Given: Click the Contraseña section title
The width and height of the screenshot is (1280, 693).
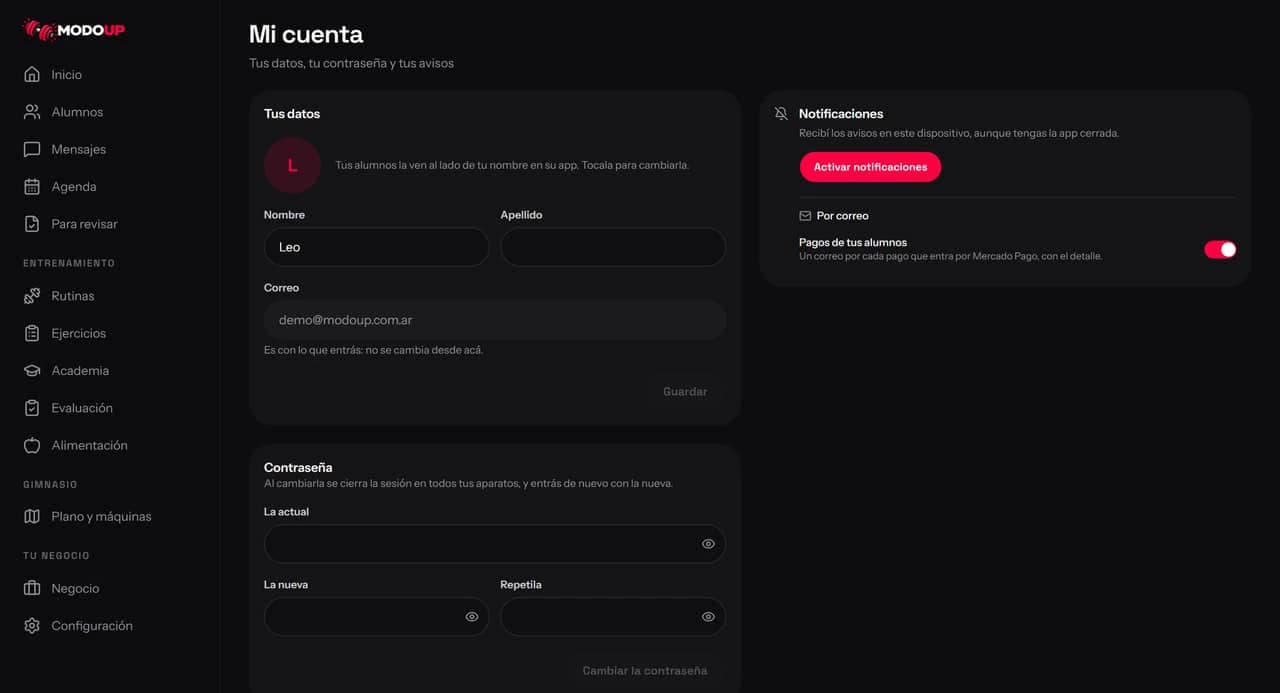Looking at the screenshot, I should [298, 467].
